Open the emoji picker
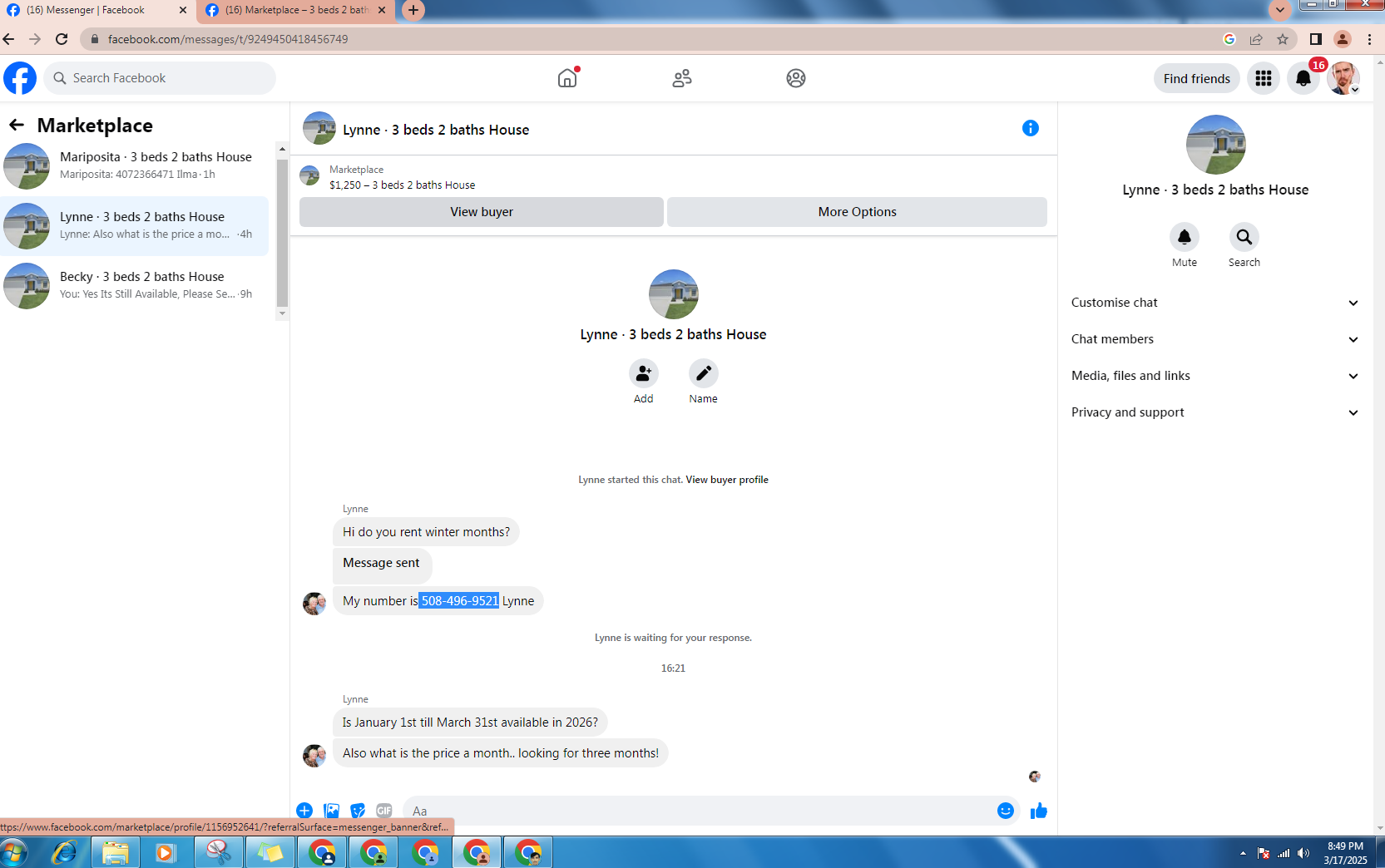 pyautogui.click(x=1006, y=811)
